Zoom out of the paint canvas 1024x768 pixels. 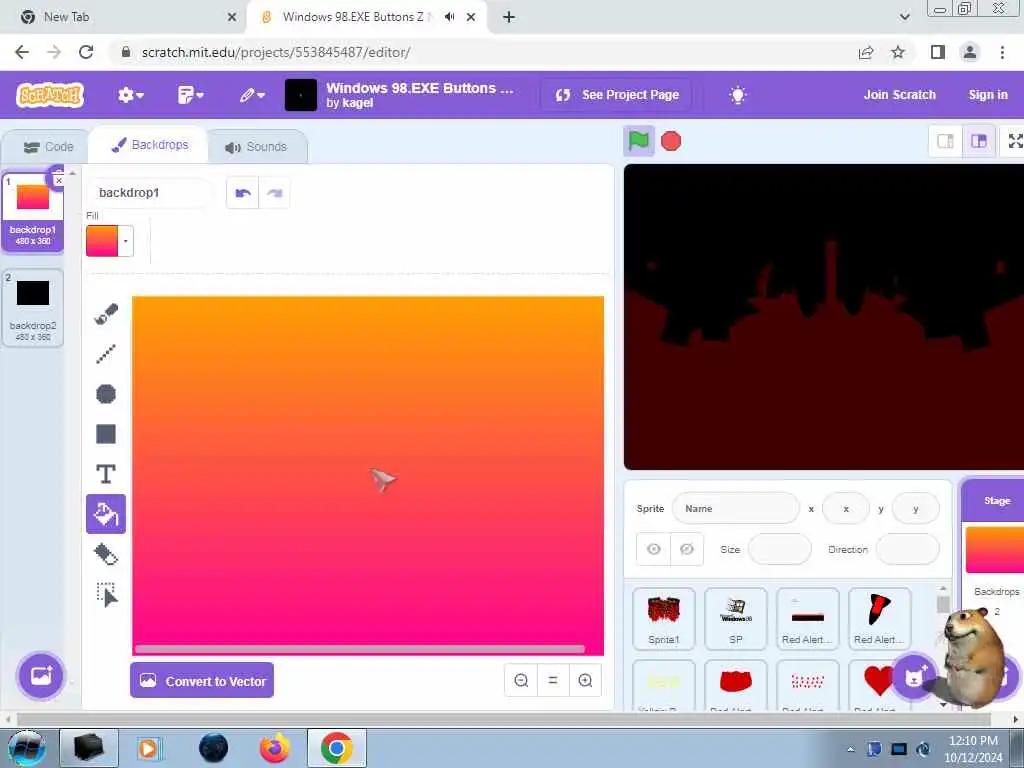pyautogui.click(x=521, y=680)
